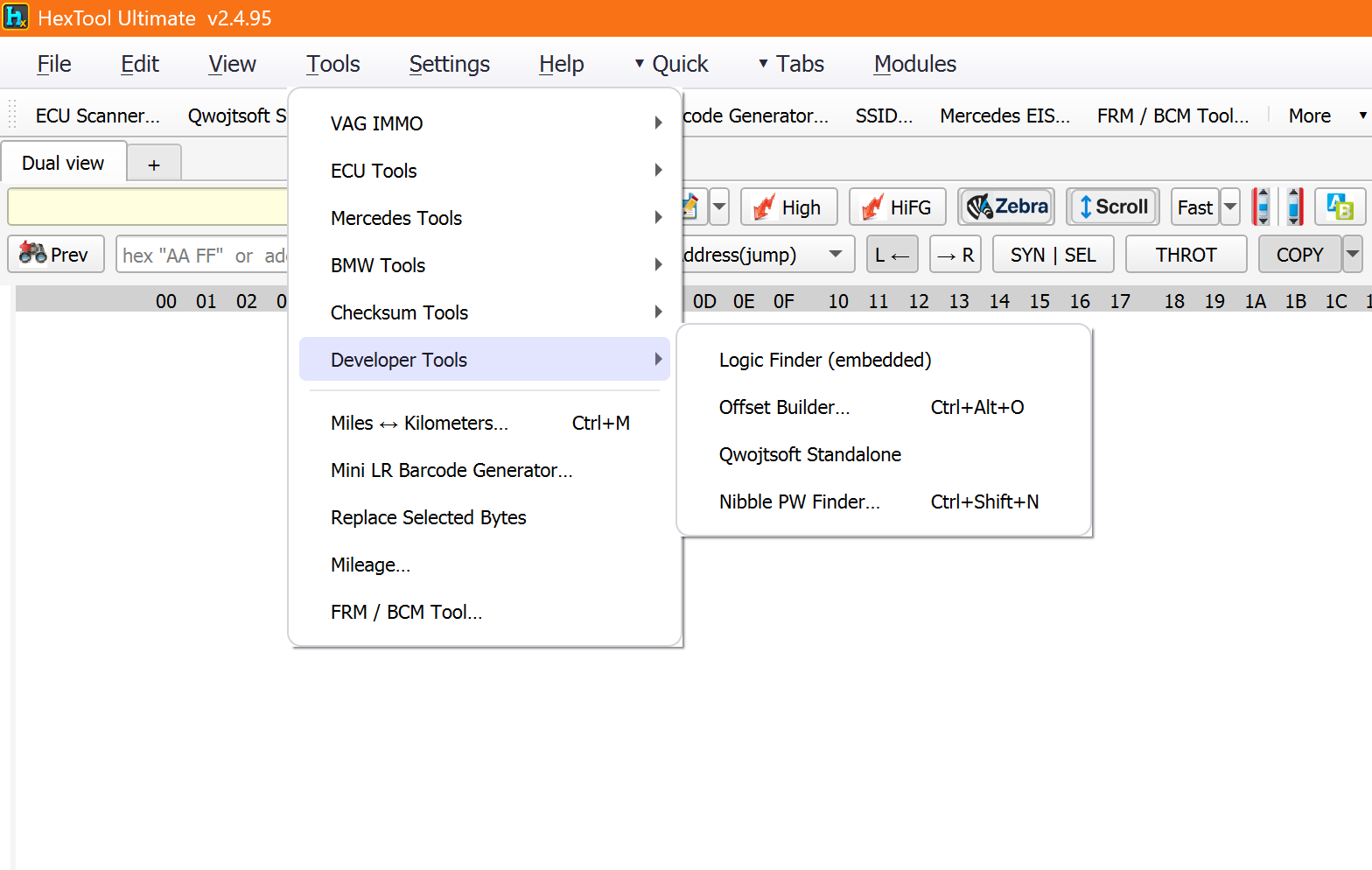Open Mini LR Barcode Generator

coord(485,470)
